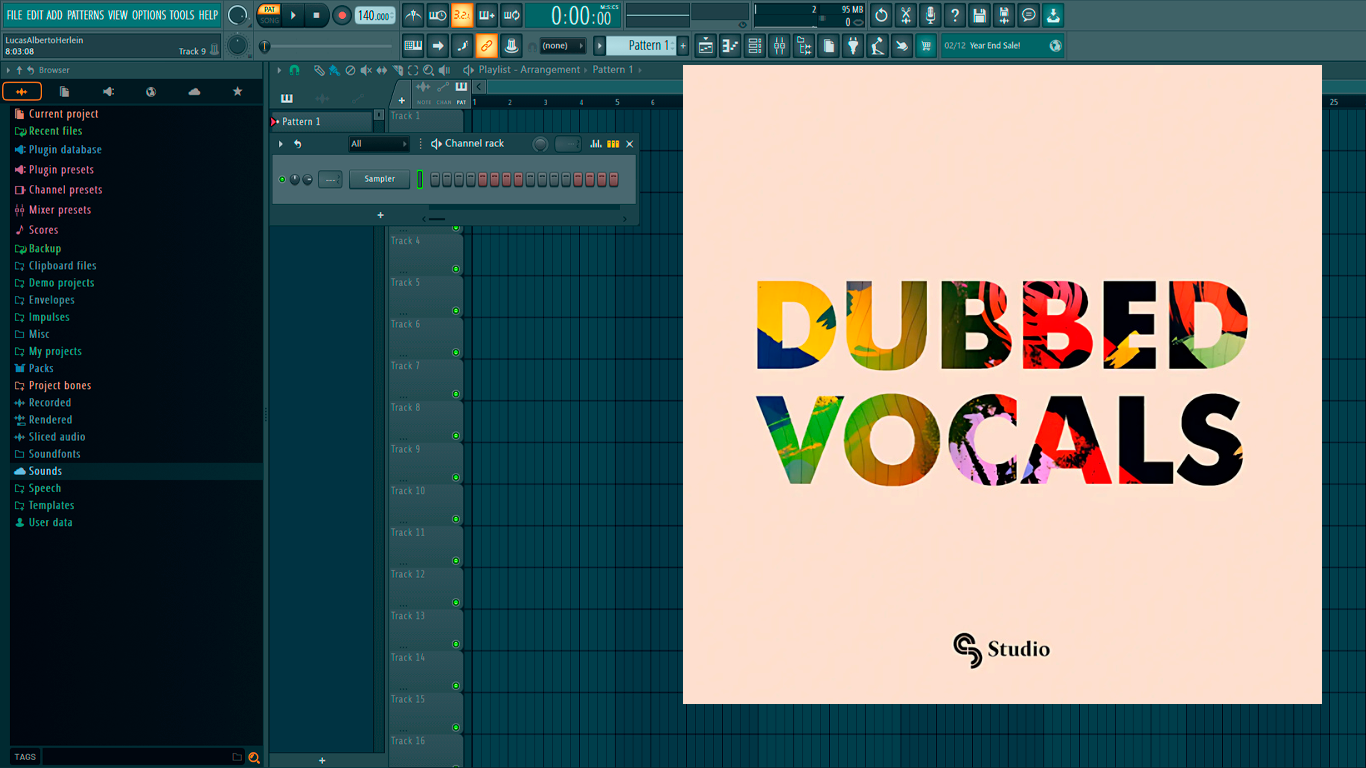Toggle fifth step of Sampler sequencer
1366x768 pixels.
(x=482, y=179)
